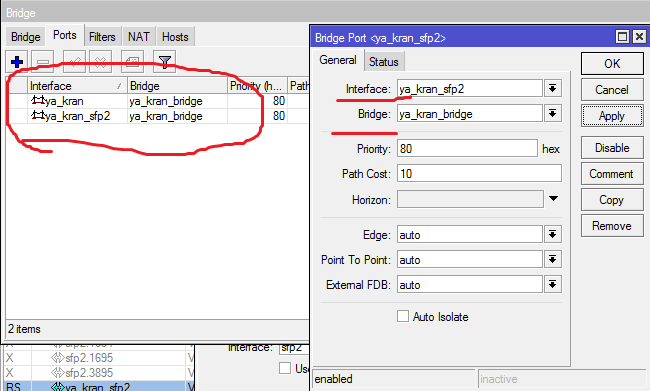This screenshot has width=650, height=391.
Task: Sort by the Priority column header
Action: point(257,85)
